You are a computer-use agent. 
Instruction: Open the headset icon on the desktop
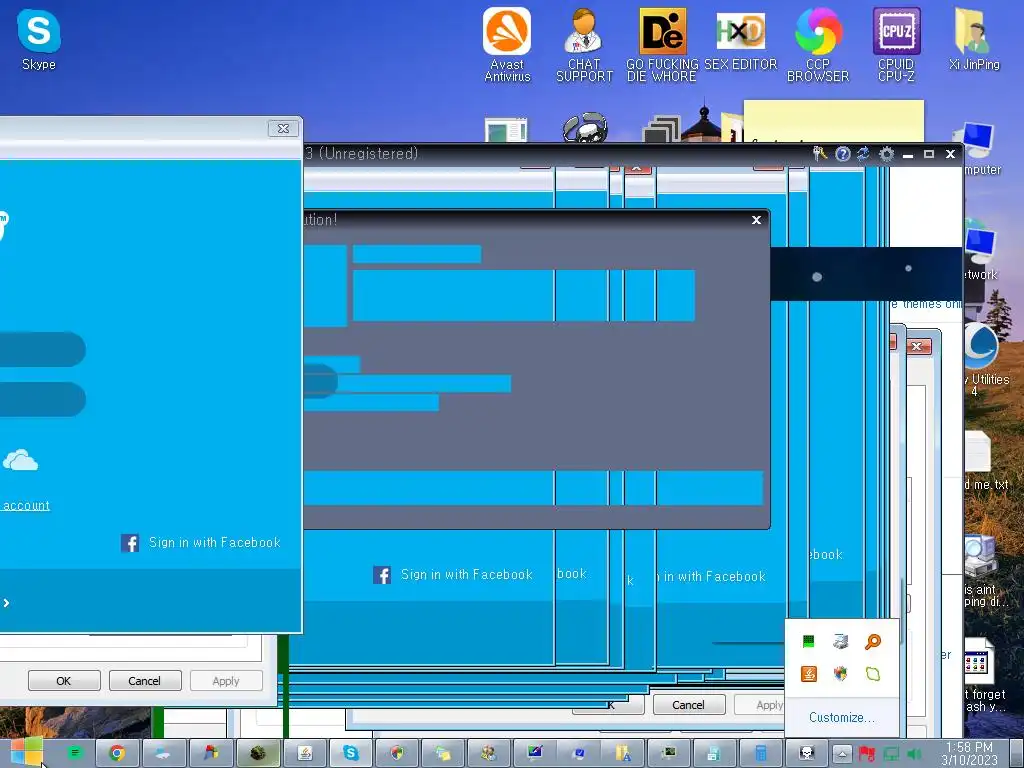(x=585, y=127)
